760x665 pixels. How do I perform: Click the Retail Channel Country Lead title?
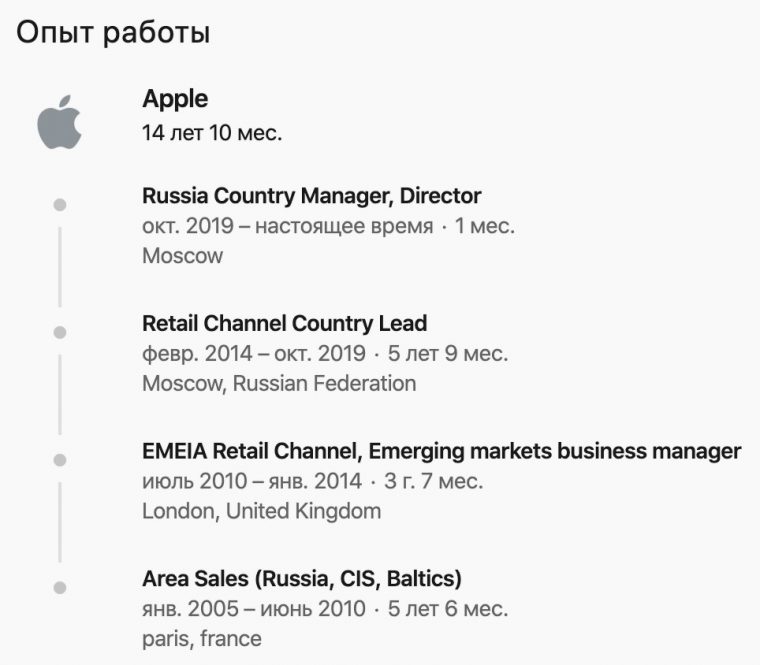[x=284, y=324]
